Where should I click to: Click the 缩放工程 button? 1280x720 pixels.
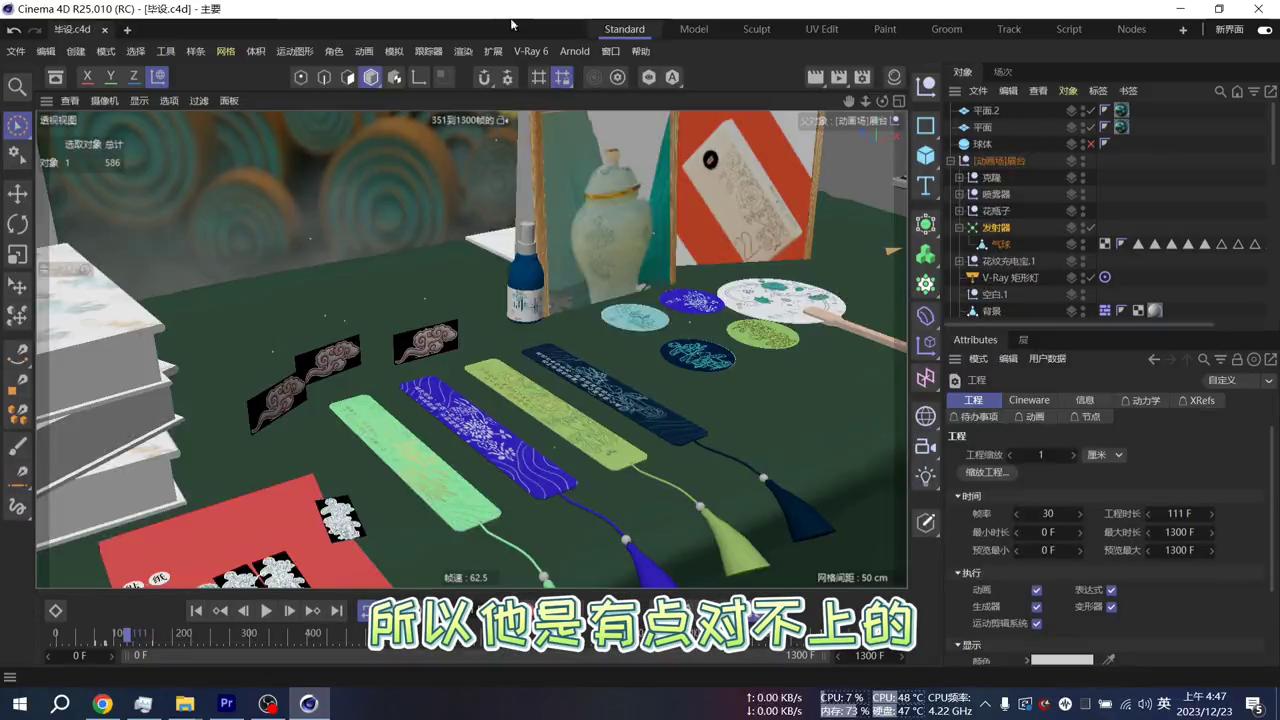[x=986, y=472]
